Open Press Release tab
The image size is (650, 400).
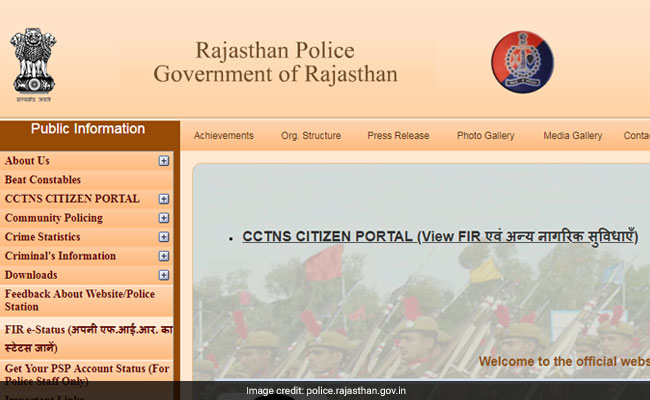coord(398,136)
